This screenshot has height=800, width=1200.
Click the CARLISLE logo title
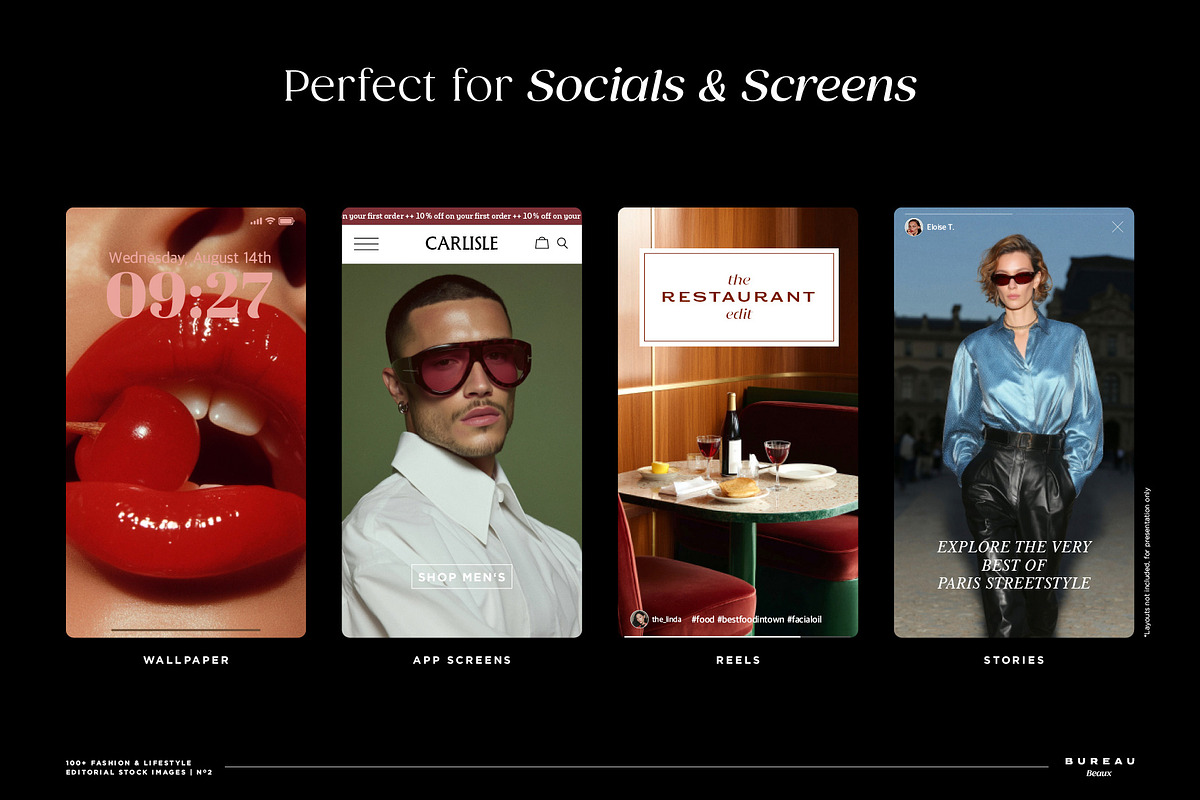[461, 243]
